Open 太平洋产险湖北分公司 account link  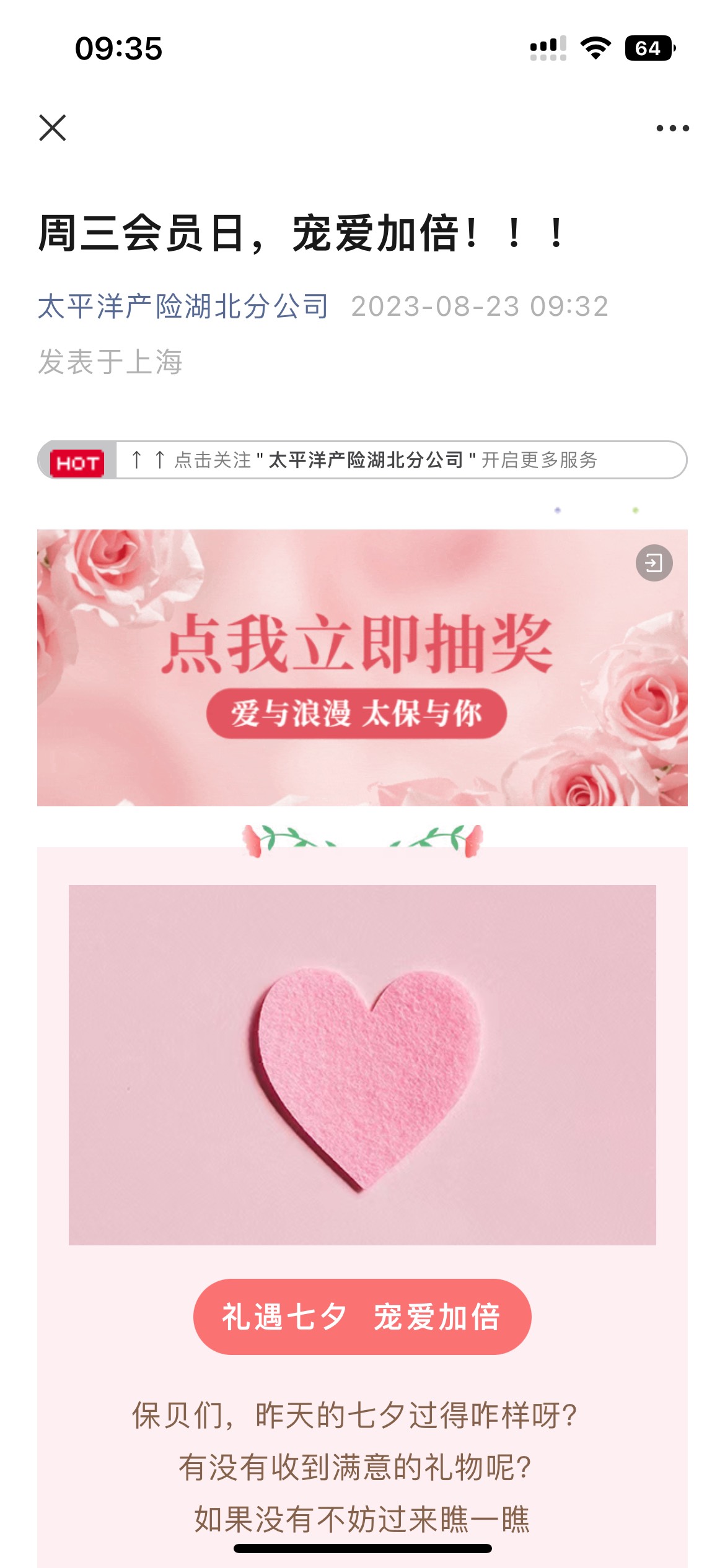point(183,306)
